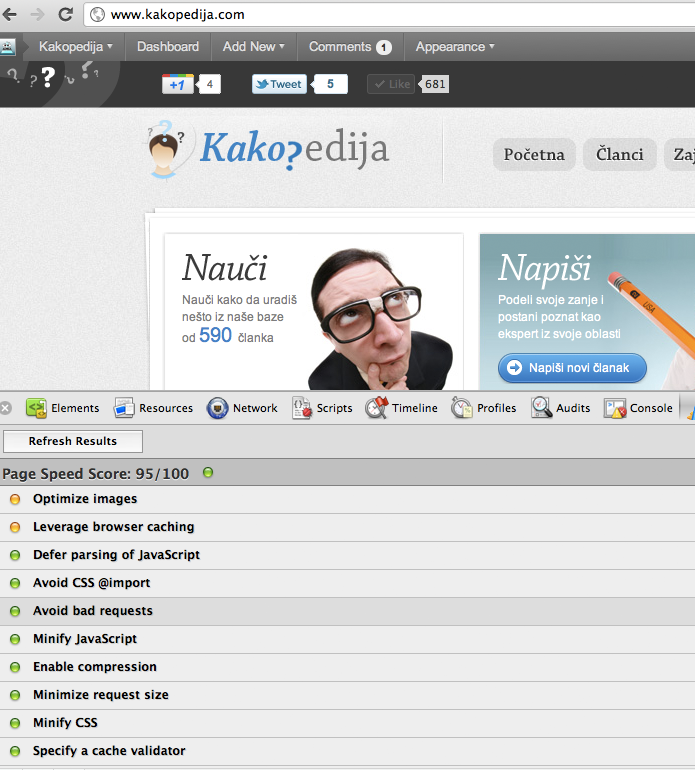This screenshot has height=770, width=695.
Task: Expand the Enable compression rule
Action: click(x=347, y=667)
